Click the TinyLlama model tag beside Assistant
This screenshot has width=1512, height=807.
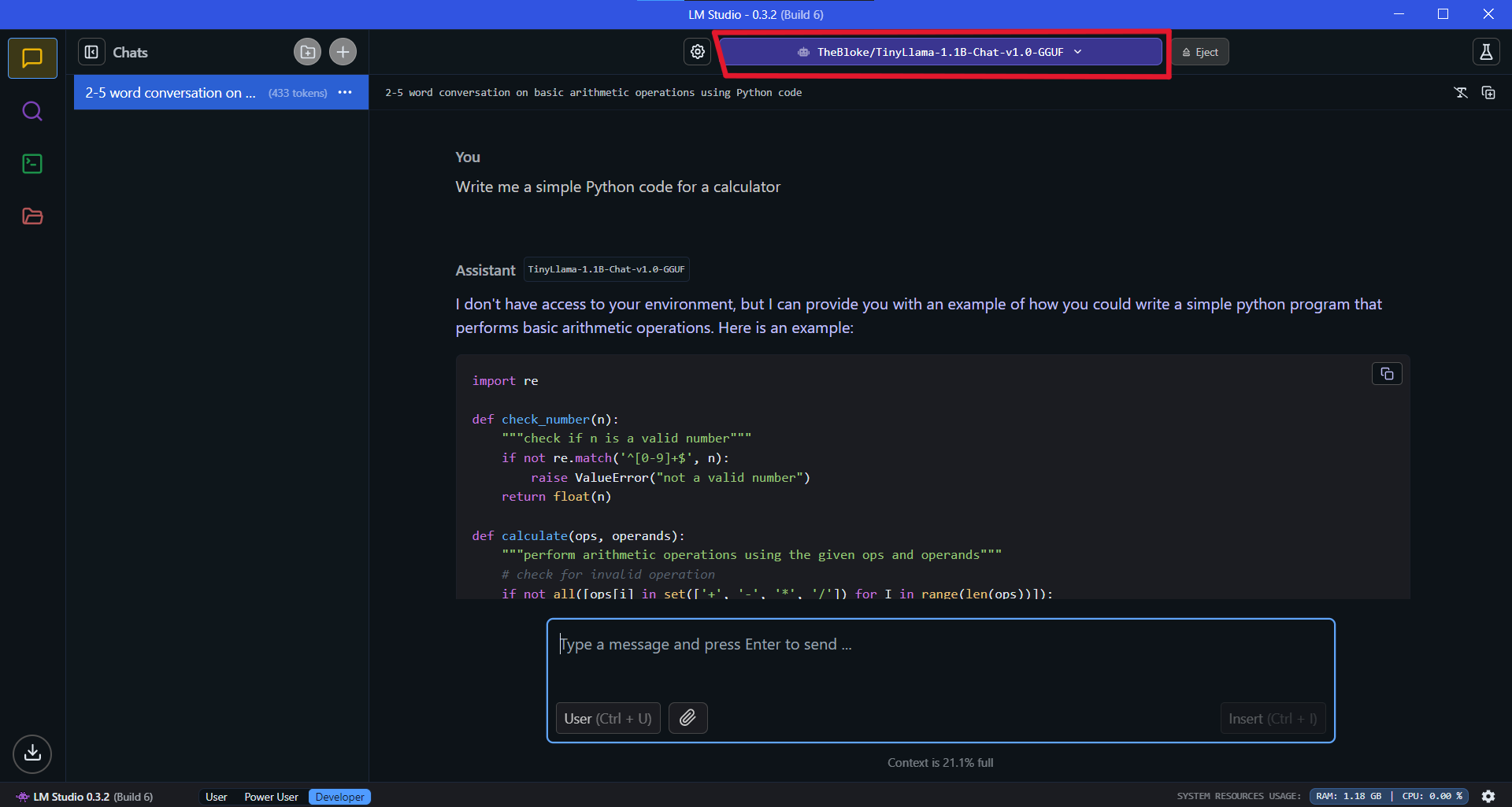(606, 269)
